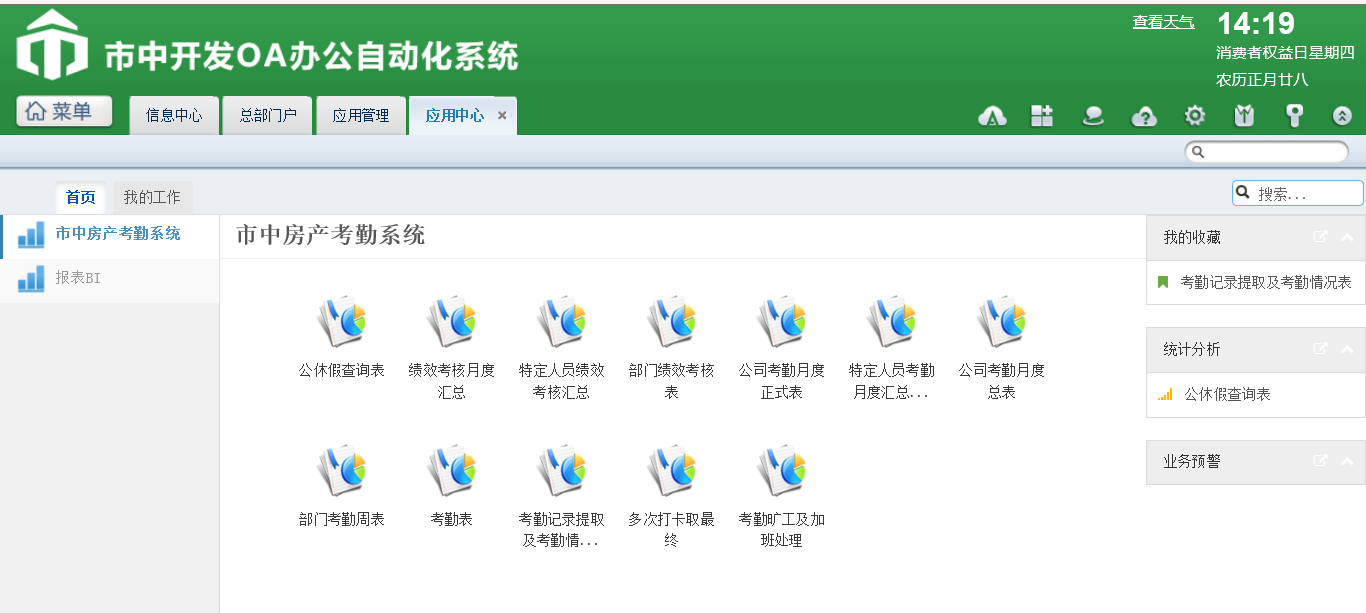
Task: Collapse the 我的收藏 panel
Action: tap(1346, 238)
